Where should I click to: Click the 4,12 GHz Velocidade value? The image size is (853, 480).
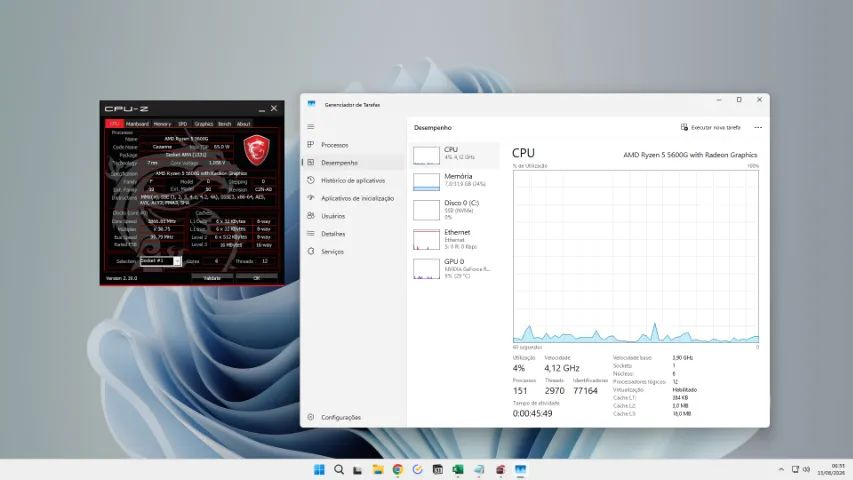[x=561, y=368]
